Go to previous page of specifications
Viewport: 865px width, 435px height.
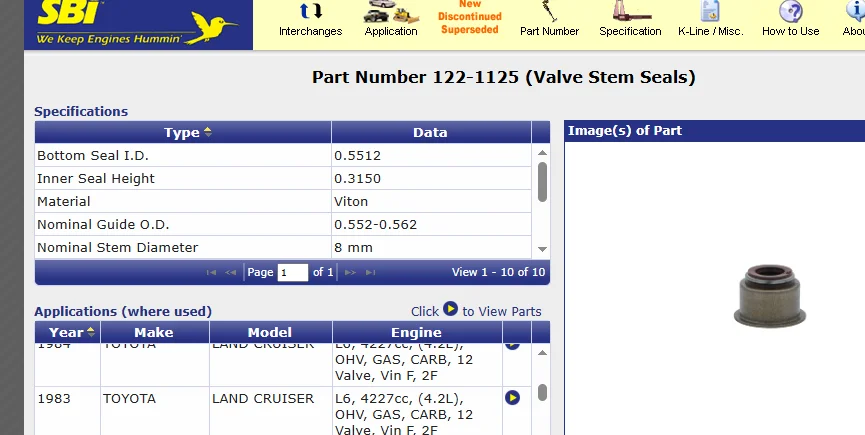[x=231, y=272]
